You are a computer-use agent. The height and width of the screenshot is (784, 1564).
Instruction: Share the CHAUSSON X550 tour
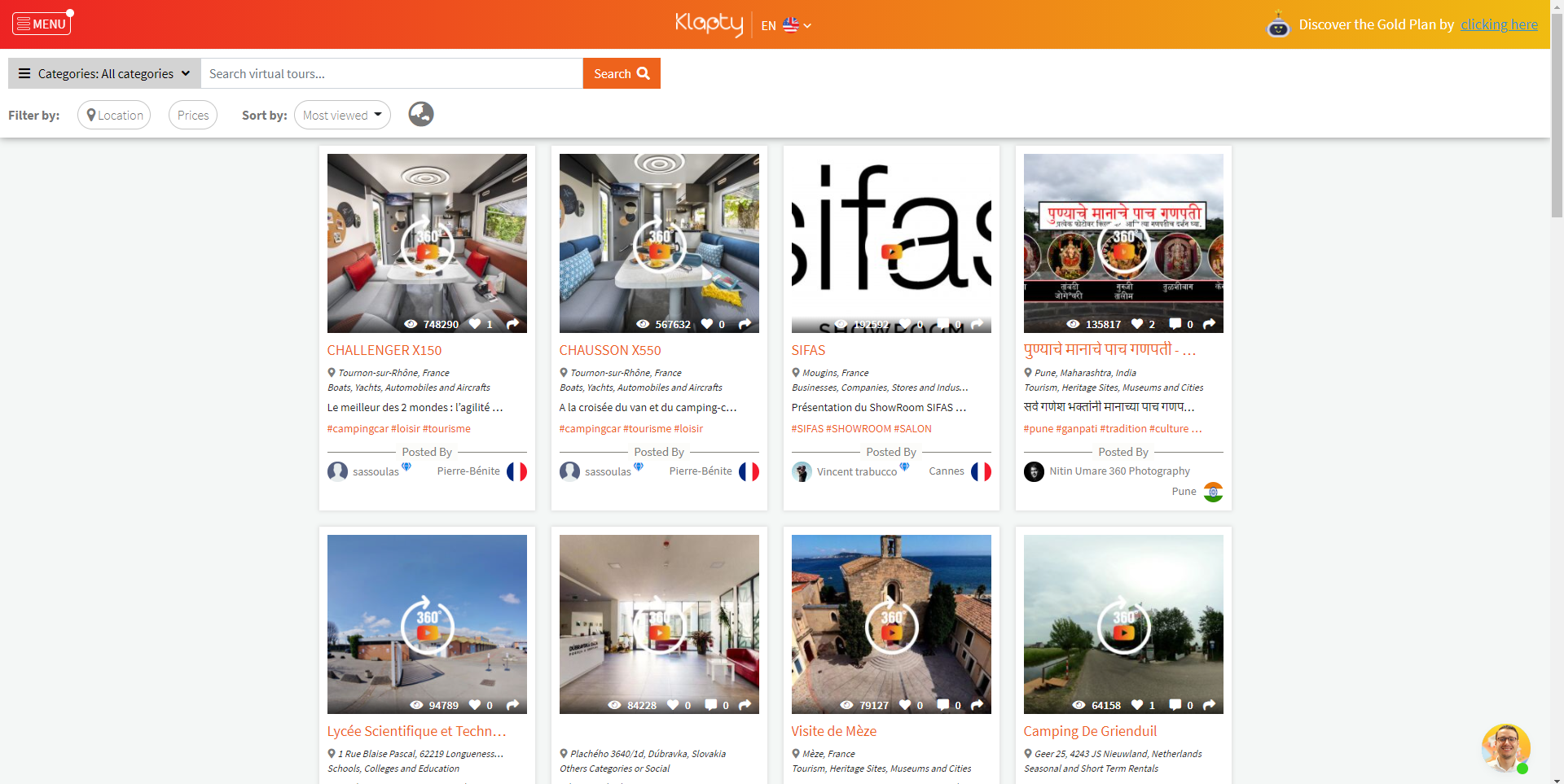click(745, 324)
